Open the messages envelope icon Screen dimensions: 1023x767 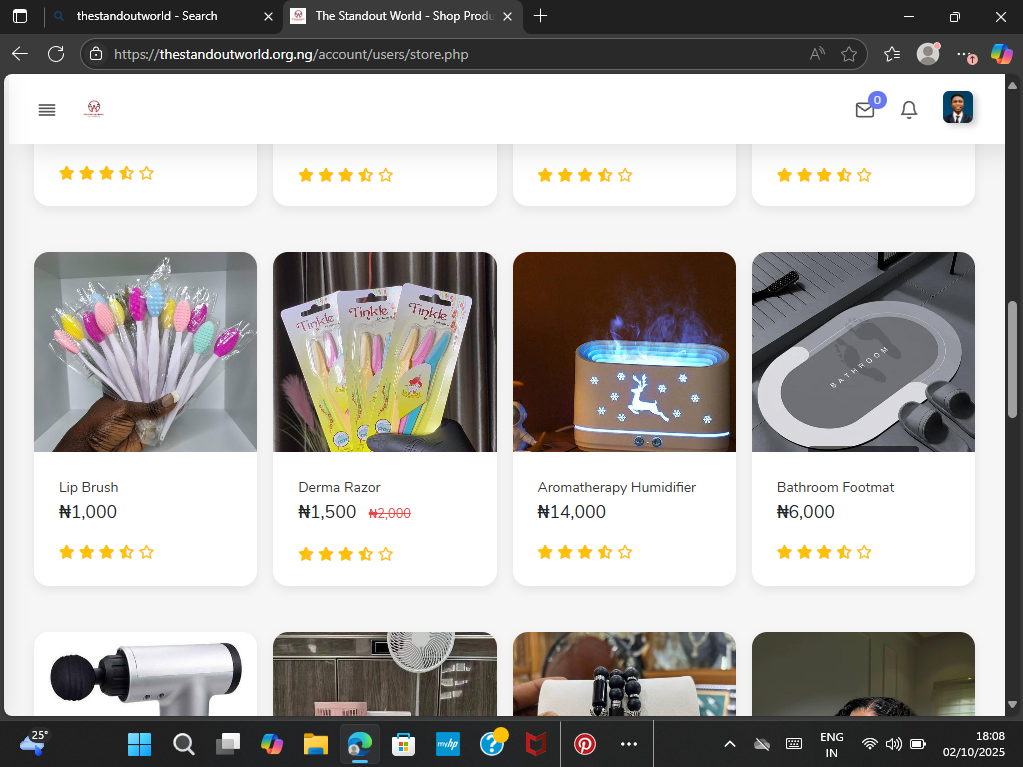(865, 110)
